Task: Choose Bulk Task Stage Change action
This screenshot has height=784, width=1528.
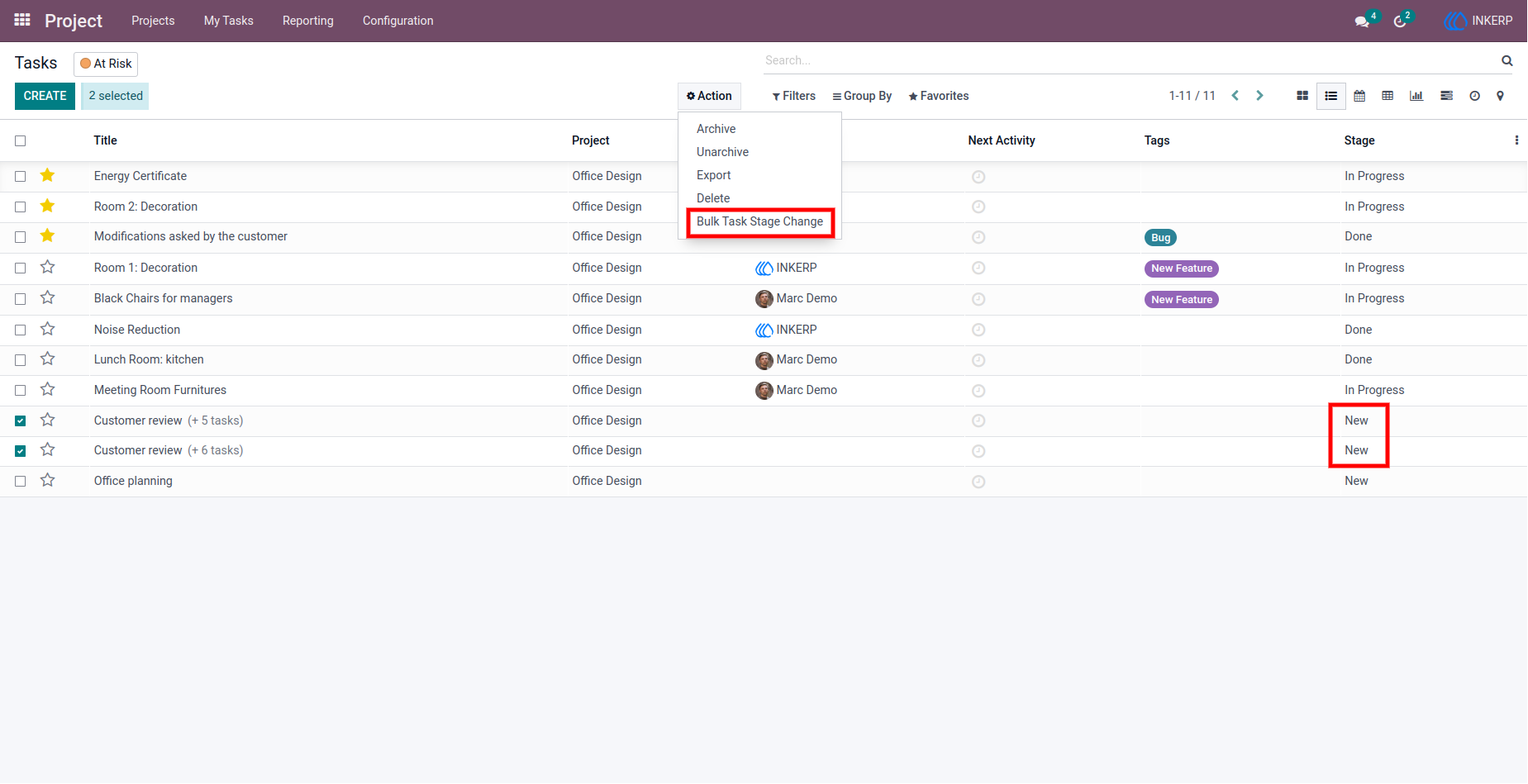Action: click(x=759, y=221)
